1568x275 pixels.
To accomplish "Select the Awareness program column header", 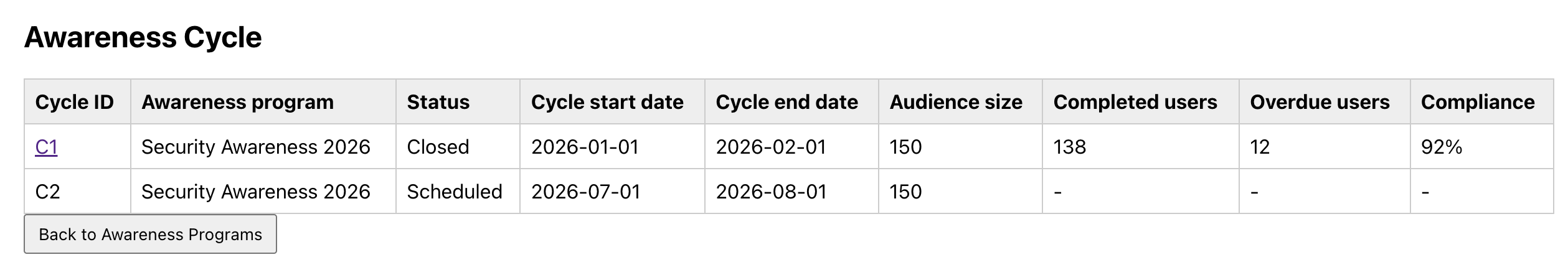I will pyautogui.click(x=237, y=102).
